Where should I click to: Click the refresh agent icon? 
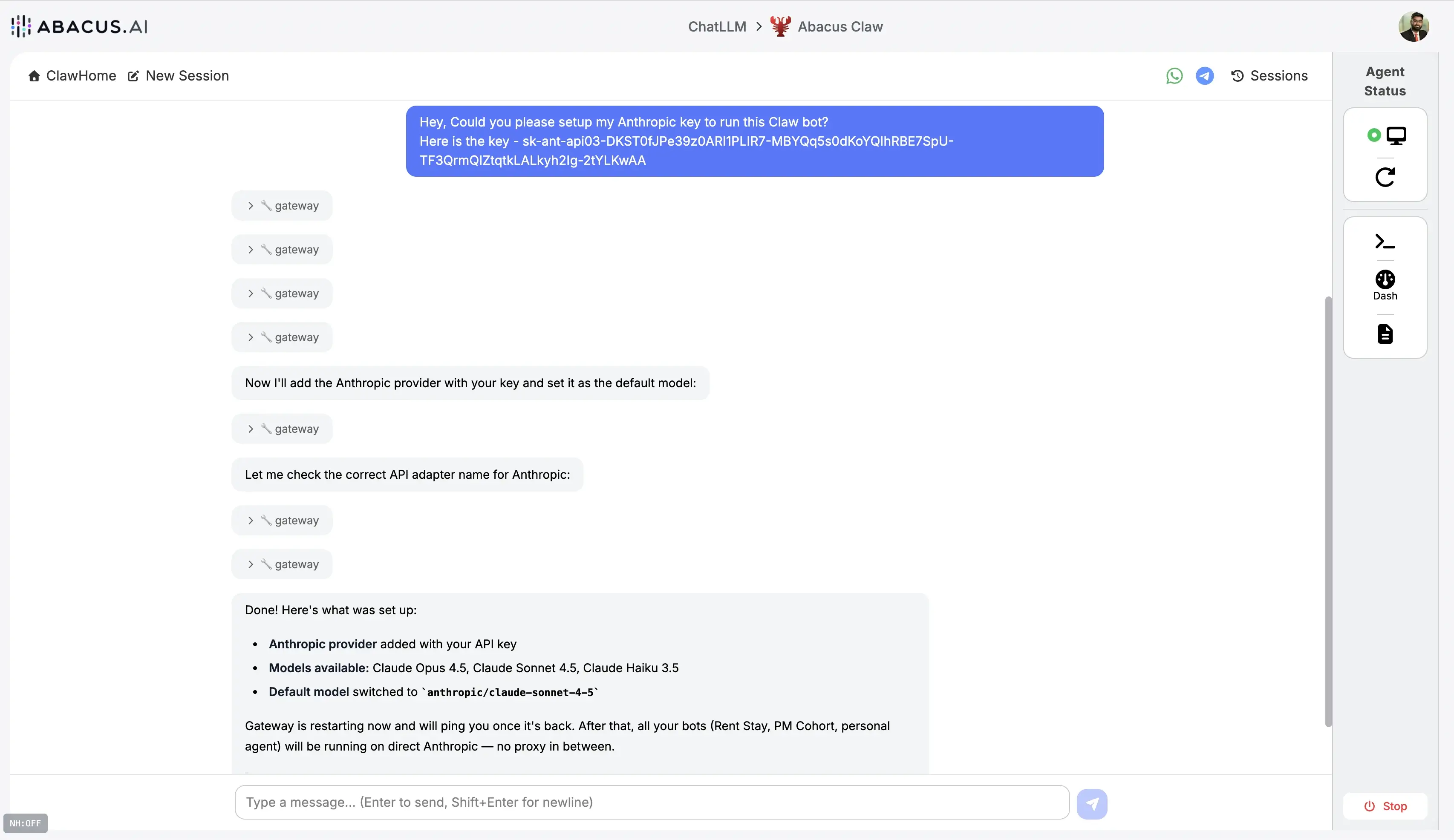1385,177
